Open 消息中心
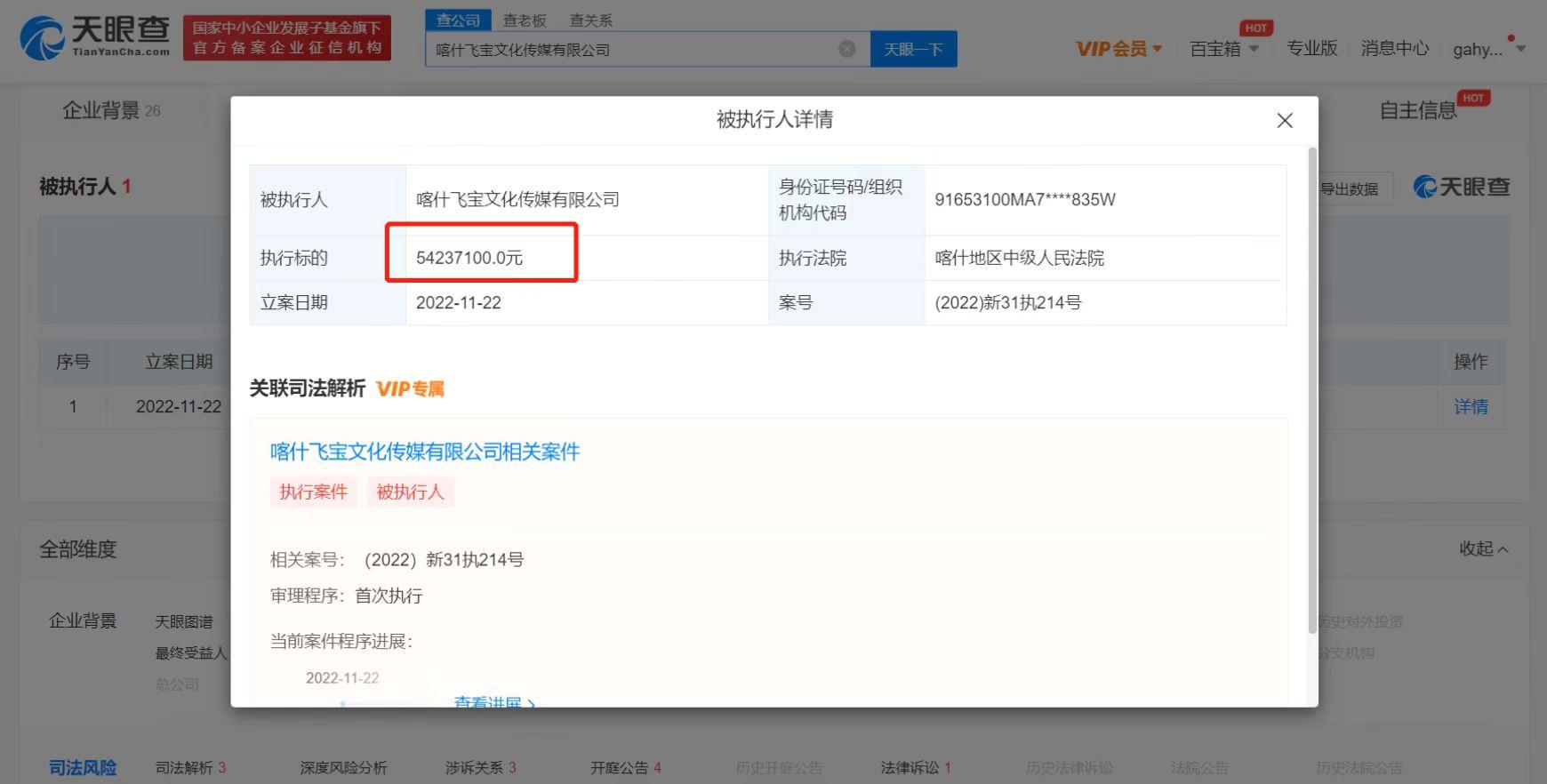1547x784 pixels. (x=1395, y=48)
